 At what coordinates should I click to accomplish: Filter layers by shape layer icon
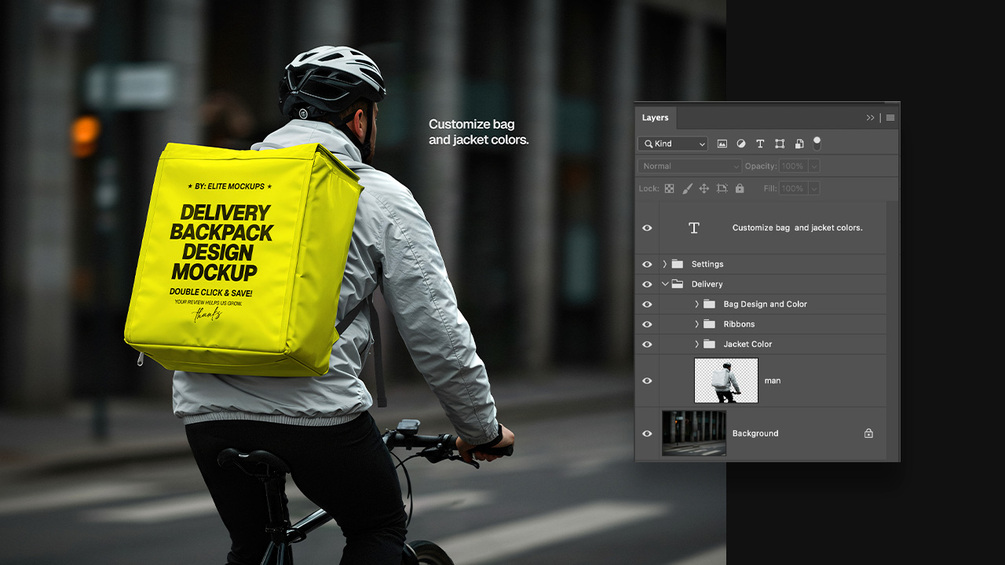[779, 143]
